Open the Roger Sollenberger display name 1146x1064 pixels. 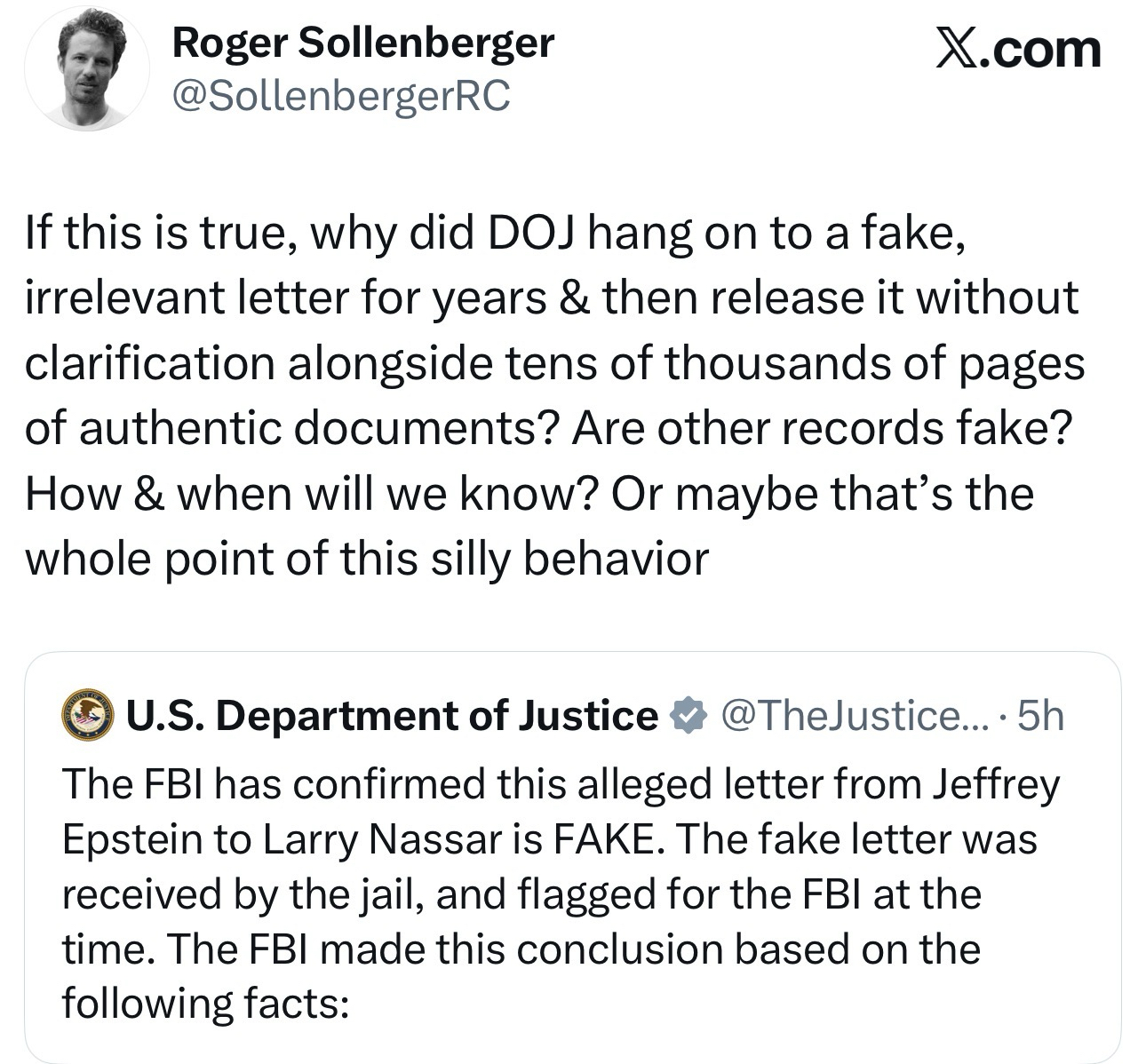[x=362, y=42]
